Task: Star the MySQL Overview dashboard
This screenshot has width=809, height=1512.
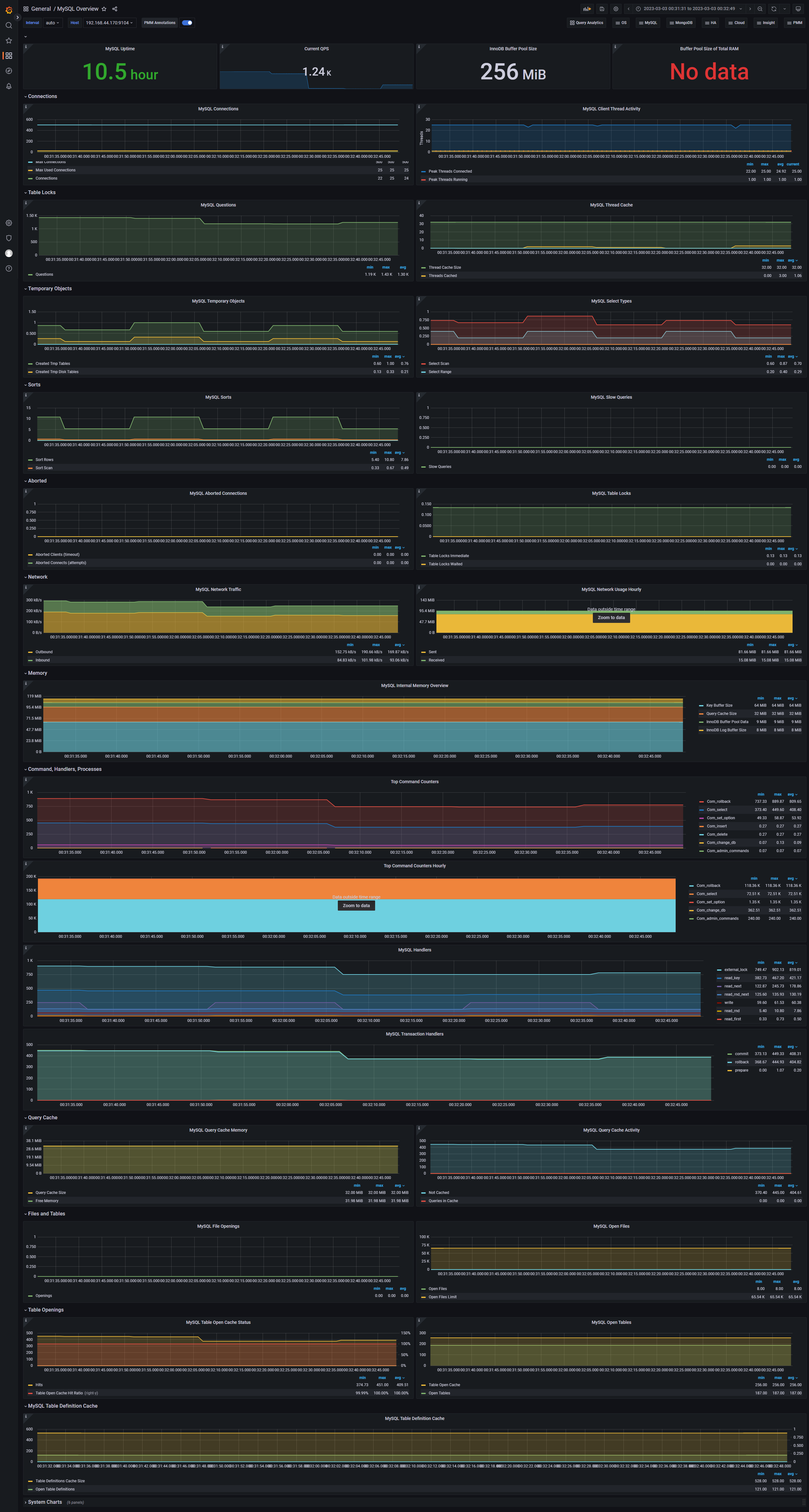Action: coord(104,9)
